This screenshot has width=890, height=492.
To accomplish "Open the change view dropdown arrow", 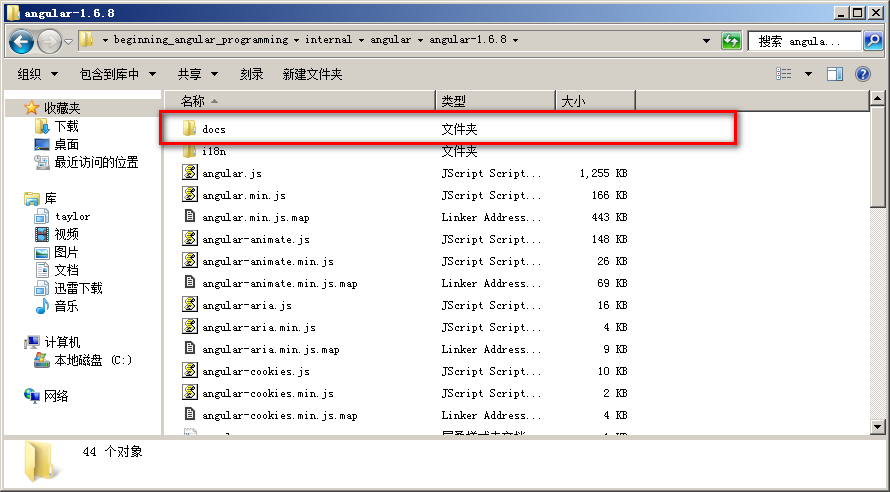I will pyautogui.click(x=808, y=74).
